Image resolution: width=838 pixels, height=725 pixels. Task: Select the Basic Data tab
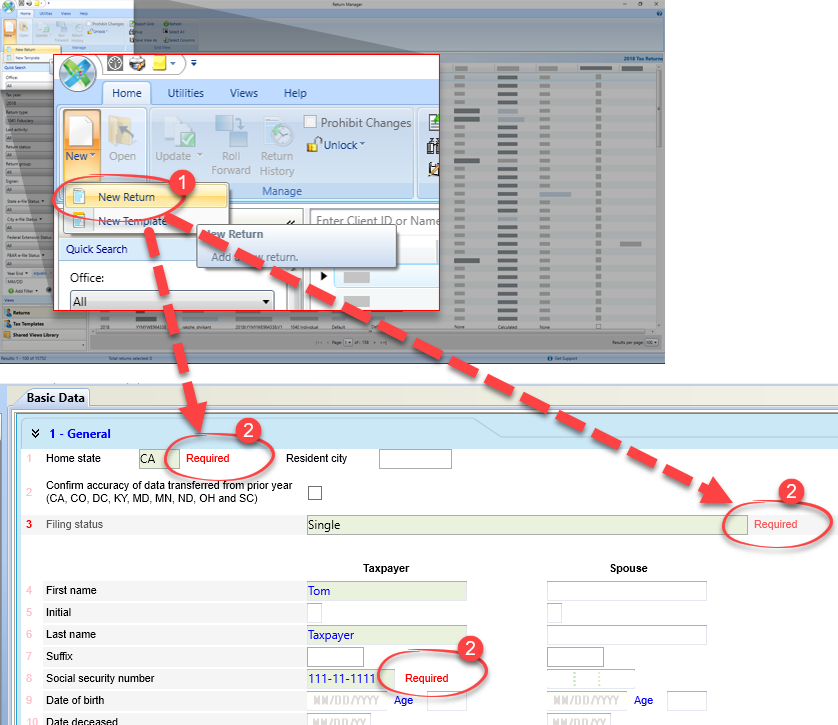(56, 398)
